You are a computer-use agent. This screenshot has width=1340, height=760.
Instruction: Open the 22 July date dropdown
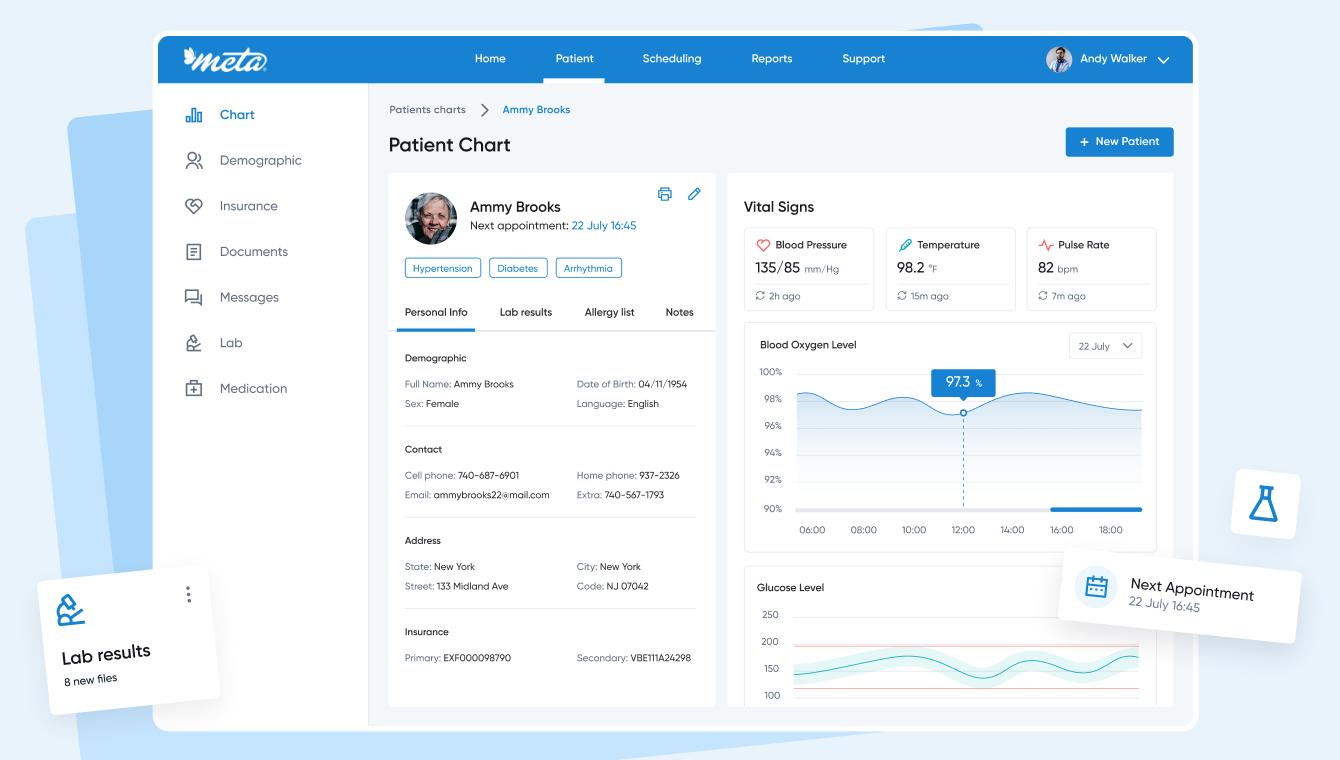pyautogui.click(x=1105, y=346)
